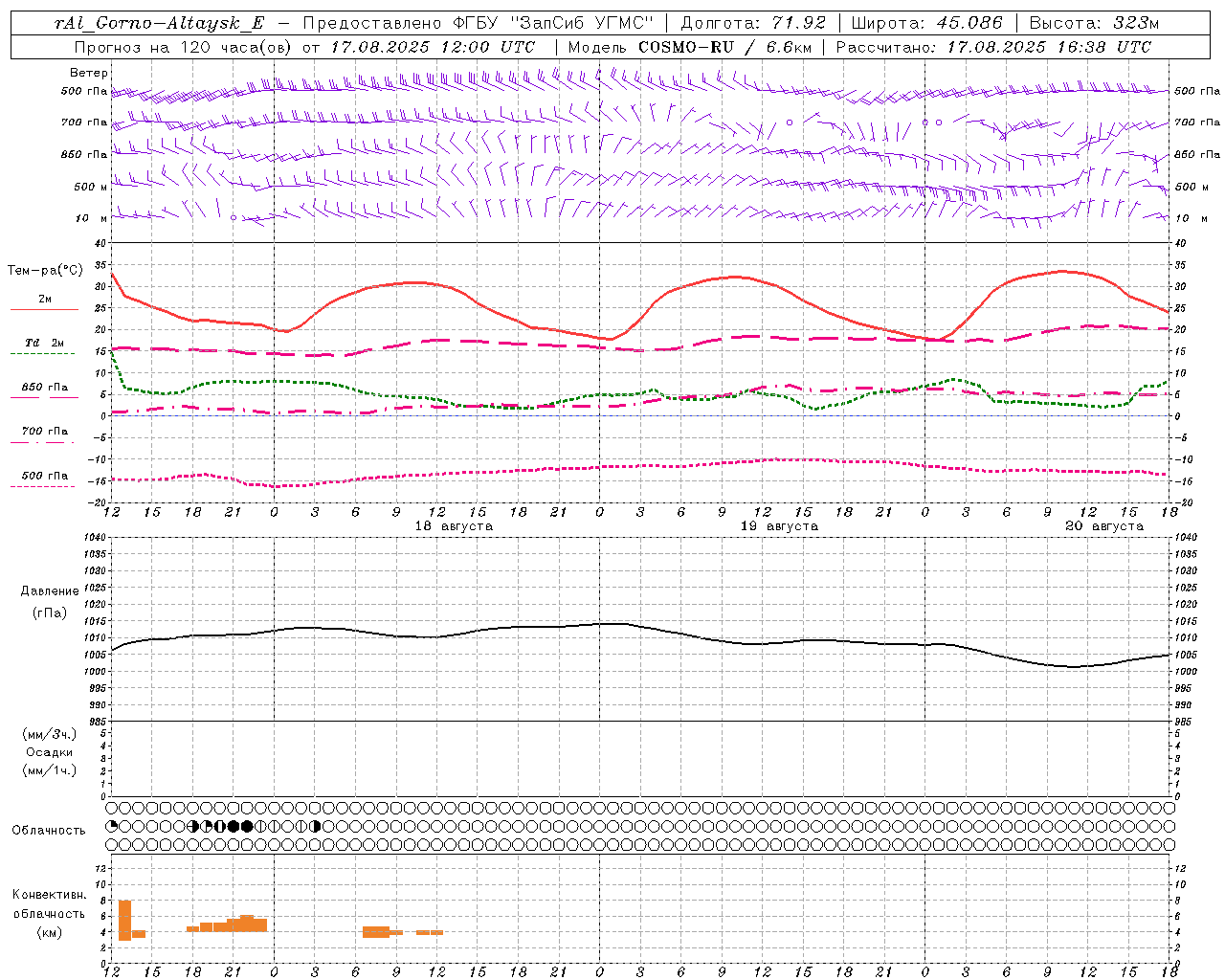Click the -20 value on right temperature axis

1182,502
